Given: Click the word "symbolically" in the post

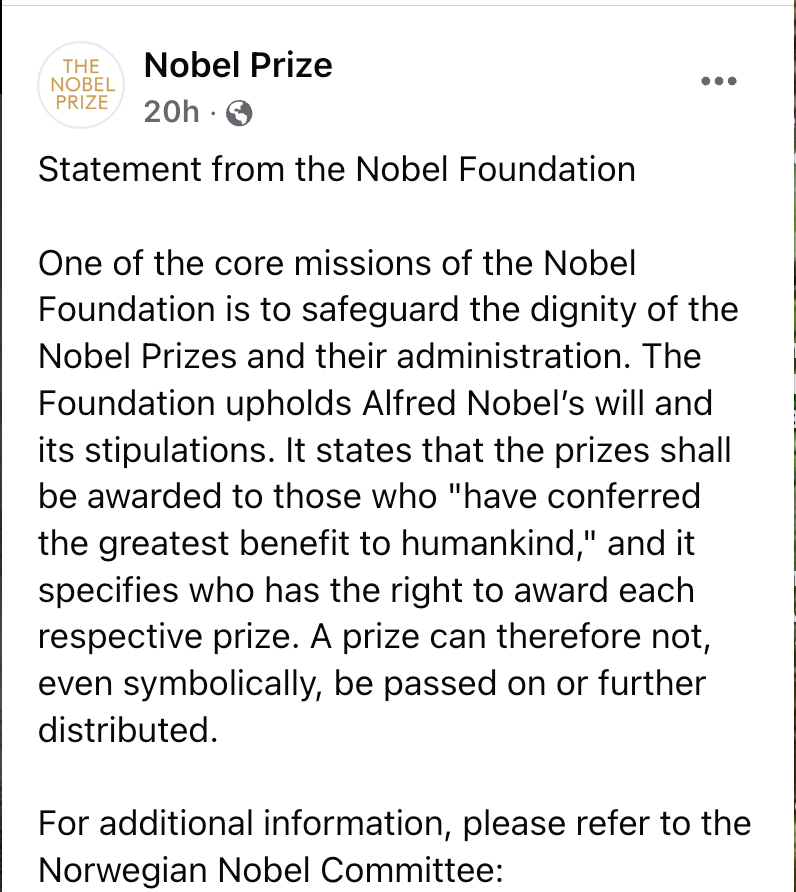Looking at the screenshot, I should pos(247,683).
